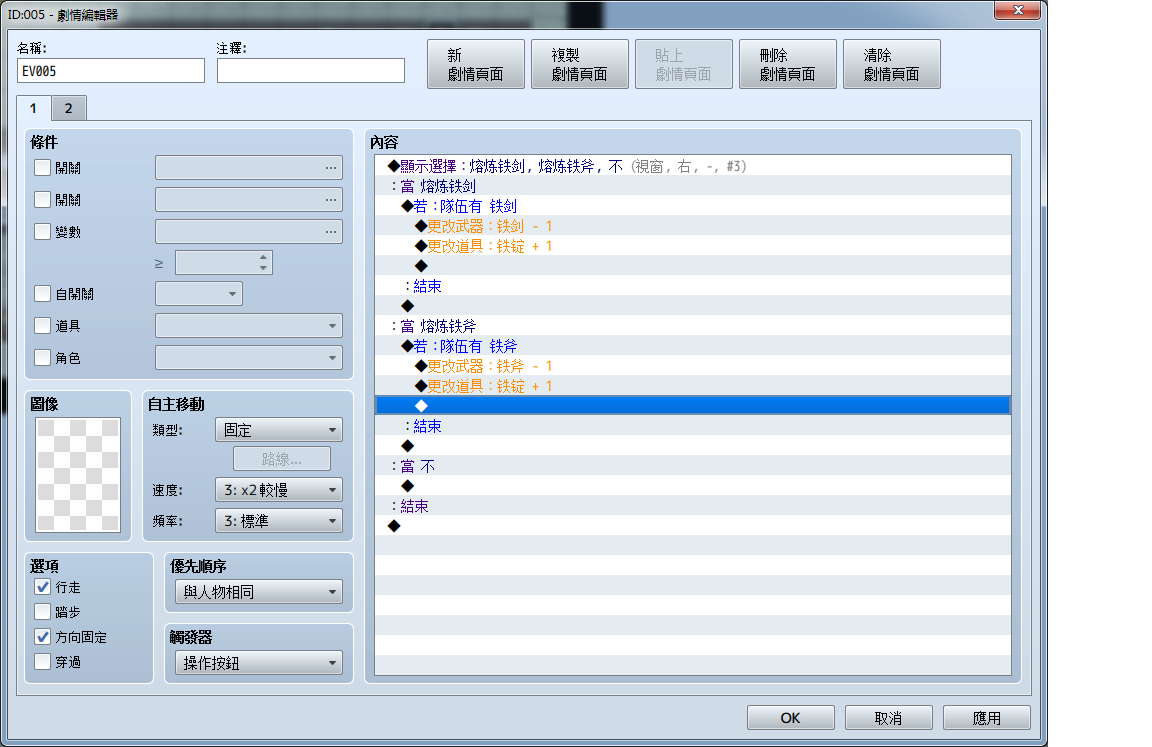
Task: Select the 更改武器：铁斧 - 1 line
Action: coord(693,366)
